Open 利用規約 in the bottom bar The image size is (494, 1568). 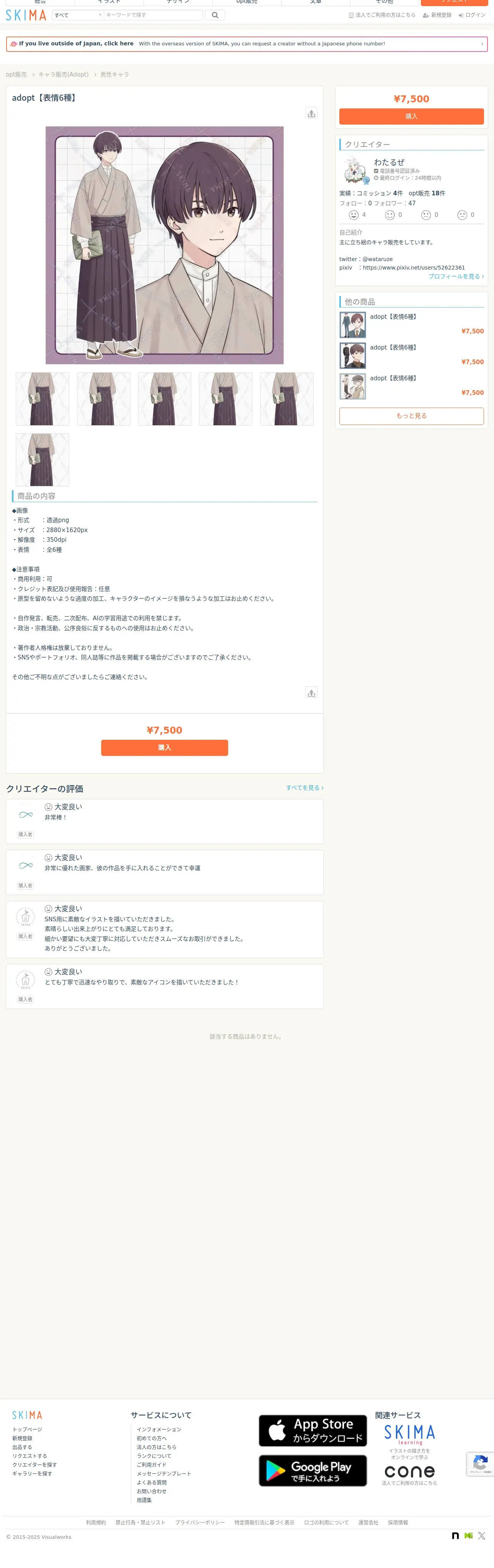click(x=96, y=1522)
